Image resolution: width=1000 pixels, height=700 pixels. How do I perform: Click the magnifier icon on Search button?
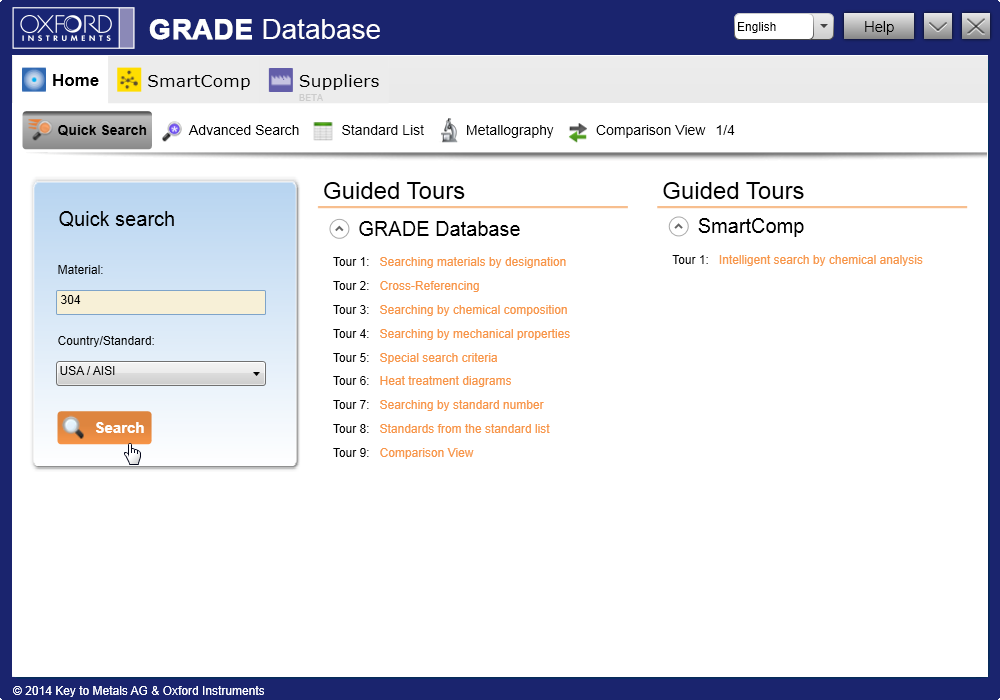point(74,428)
